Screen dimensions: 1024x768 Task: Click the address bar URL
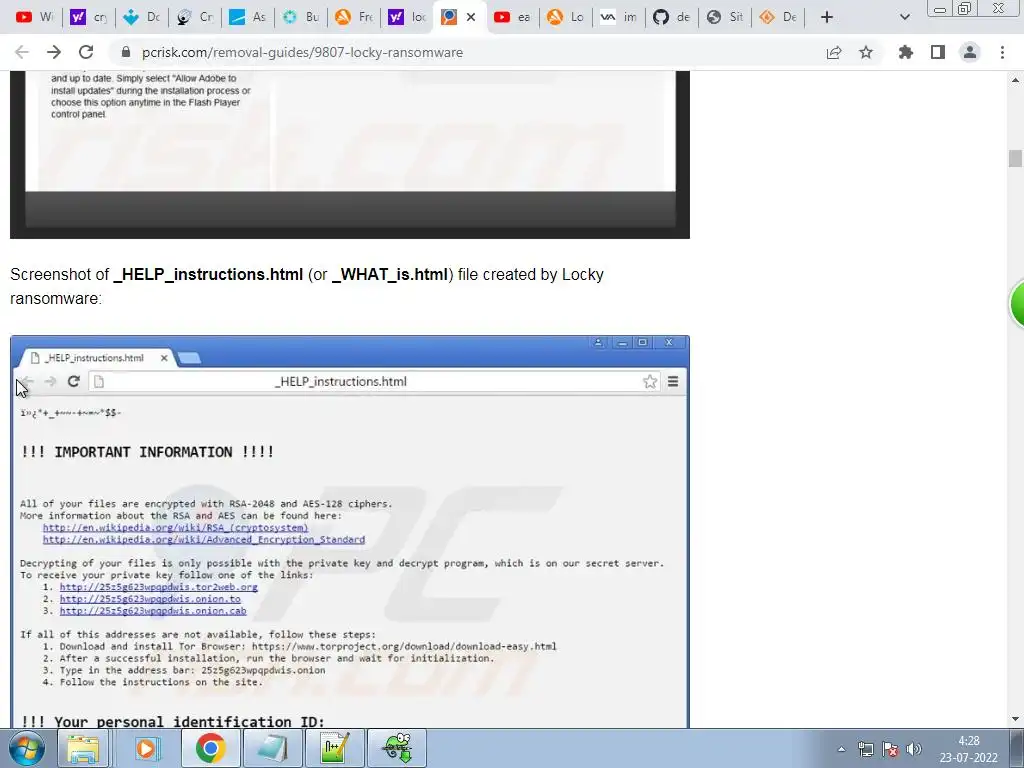(x=302, y=52)
